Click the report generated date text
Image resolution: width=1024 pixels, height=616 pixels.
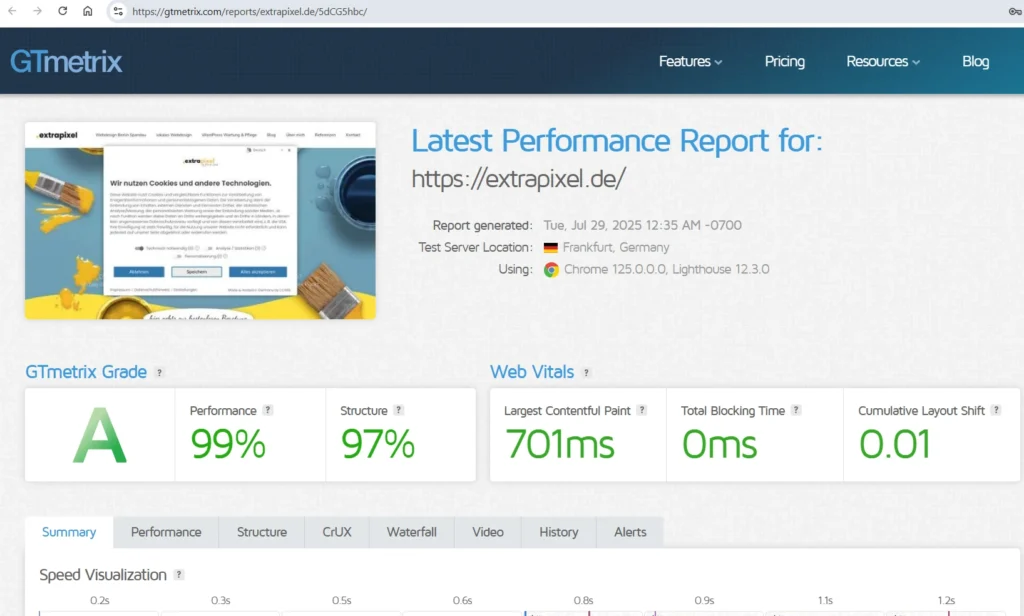643,225
